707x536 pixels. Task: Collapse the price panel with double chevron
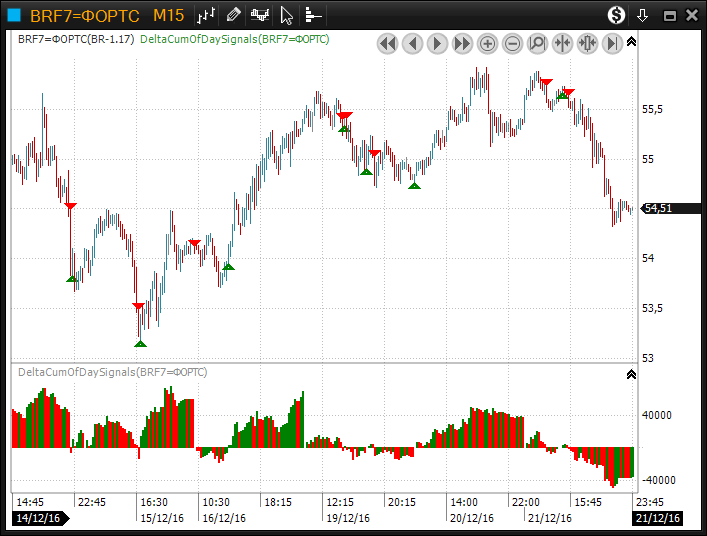[x=631, y=42]
